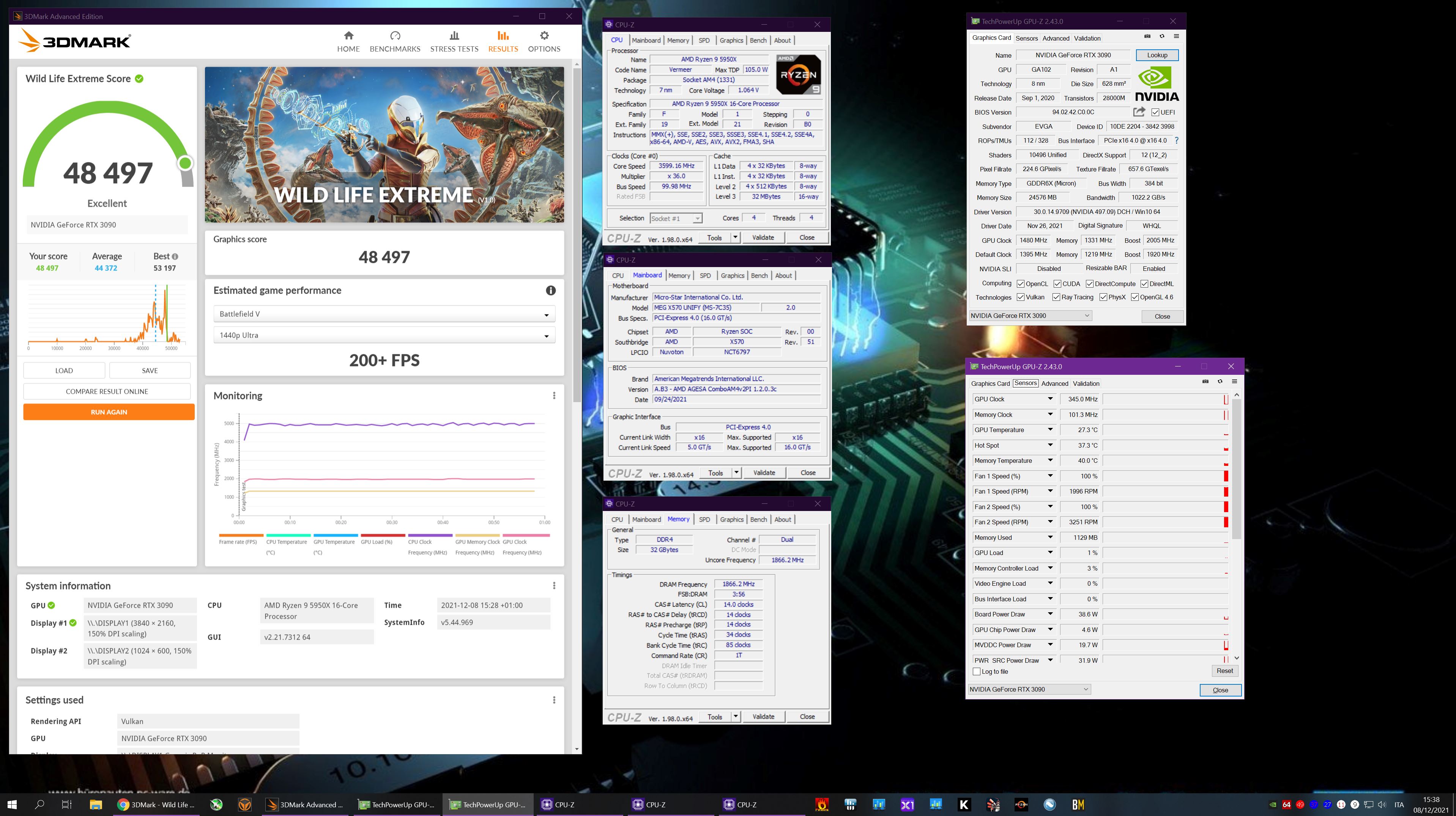This screenshot has width=1456, height=816.
Task: Click the Windows Start button
Action: (x=12, y=804)
